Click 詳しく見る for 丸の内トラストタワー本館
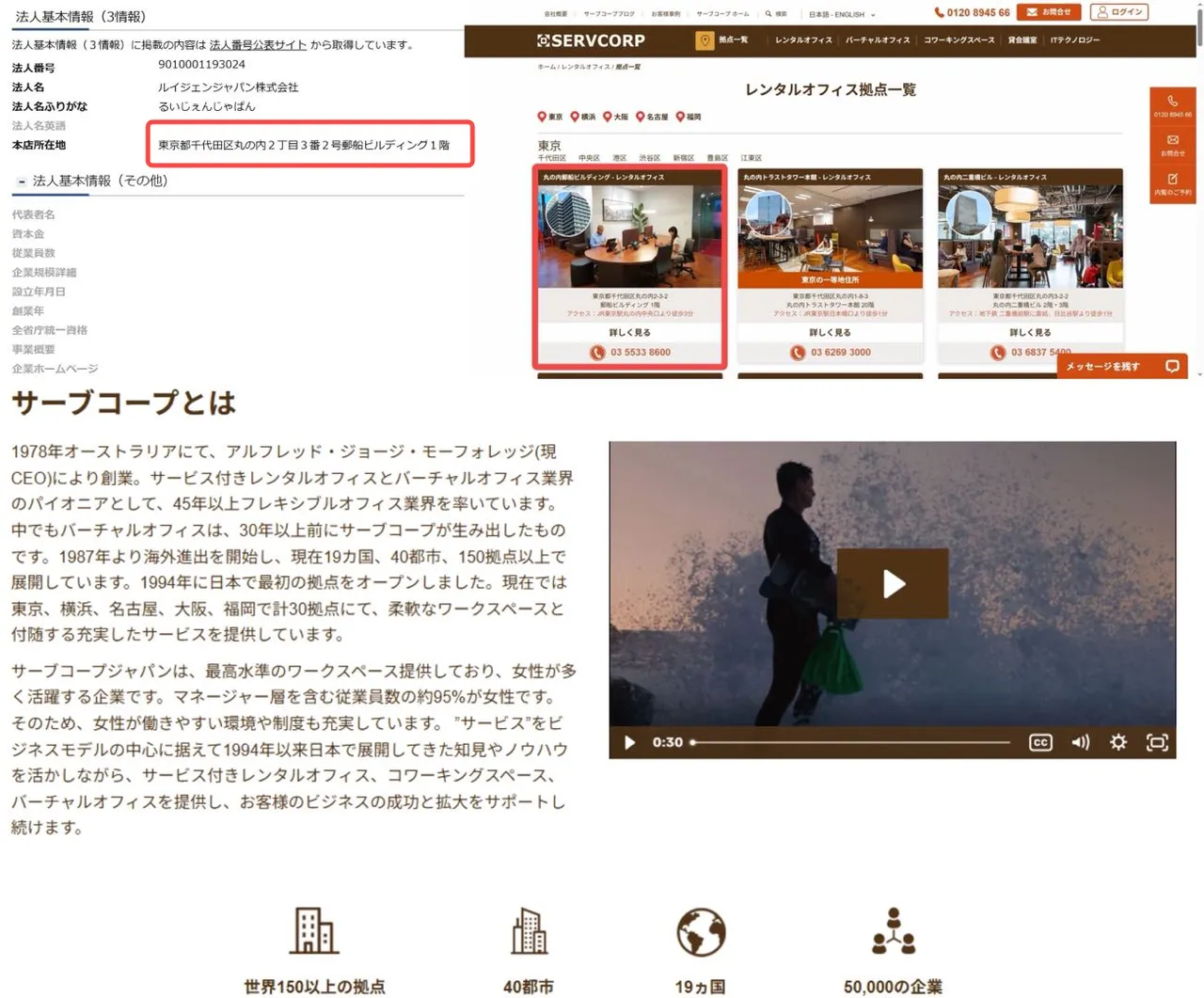This screenshot has height=998, width=1204. click(830, 332)
